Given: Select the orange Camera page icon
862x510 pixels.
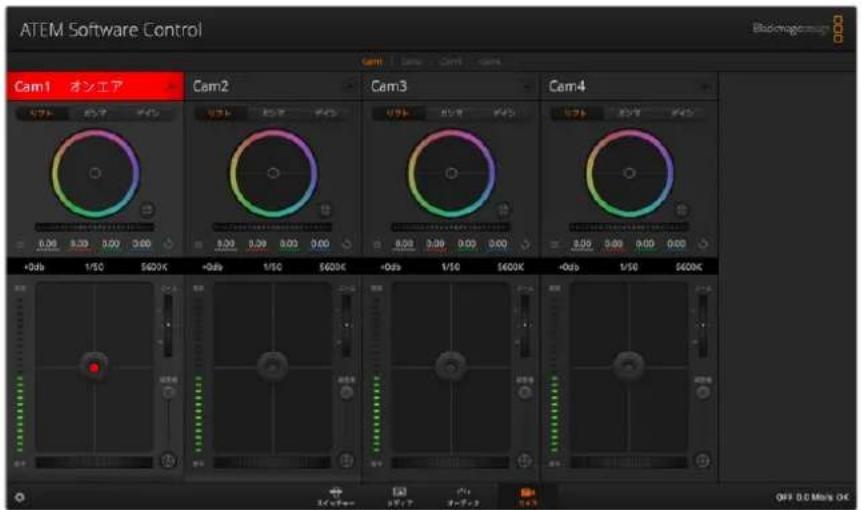Looking at the screenshot, I should click(x=527, y=496).
